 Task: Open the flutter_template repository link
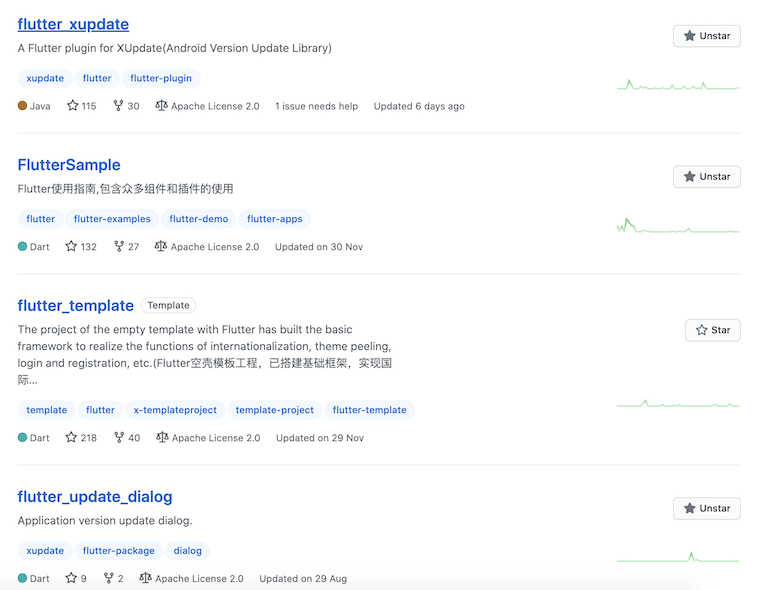click(76, 305)
